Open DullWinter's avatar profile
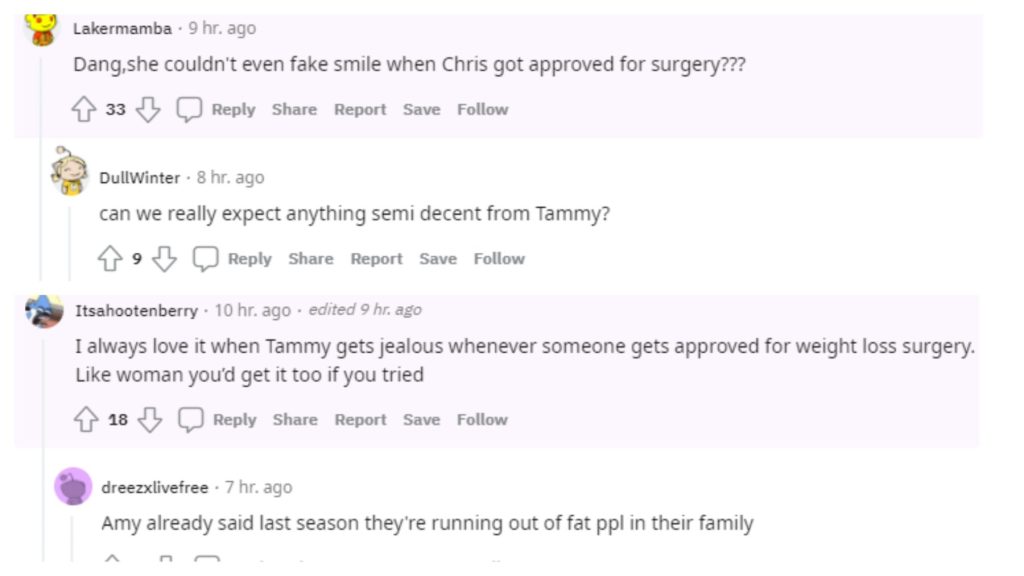This screenshot has width=1024, height=576. [x=70, y=172]
